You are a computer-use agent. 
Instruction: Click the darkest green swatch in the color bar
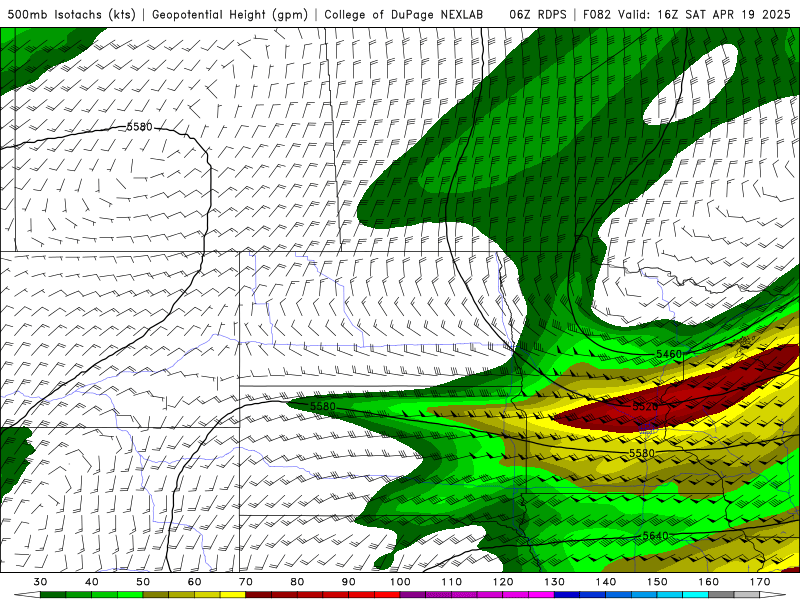(x=53, y=596)
